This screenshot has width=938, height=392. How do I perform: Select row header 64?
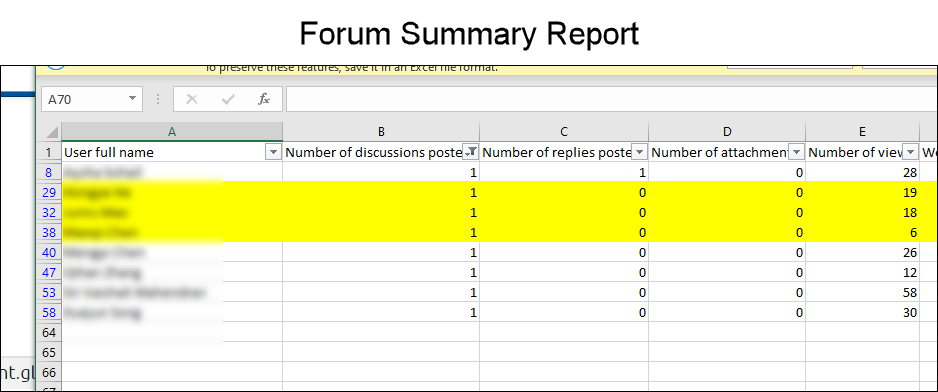(49, 332)
